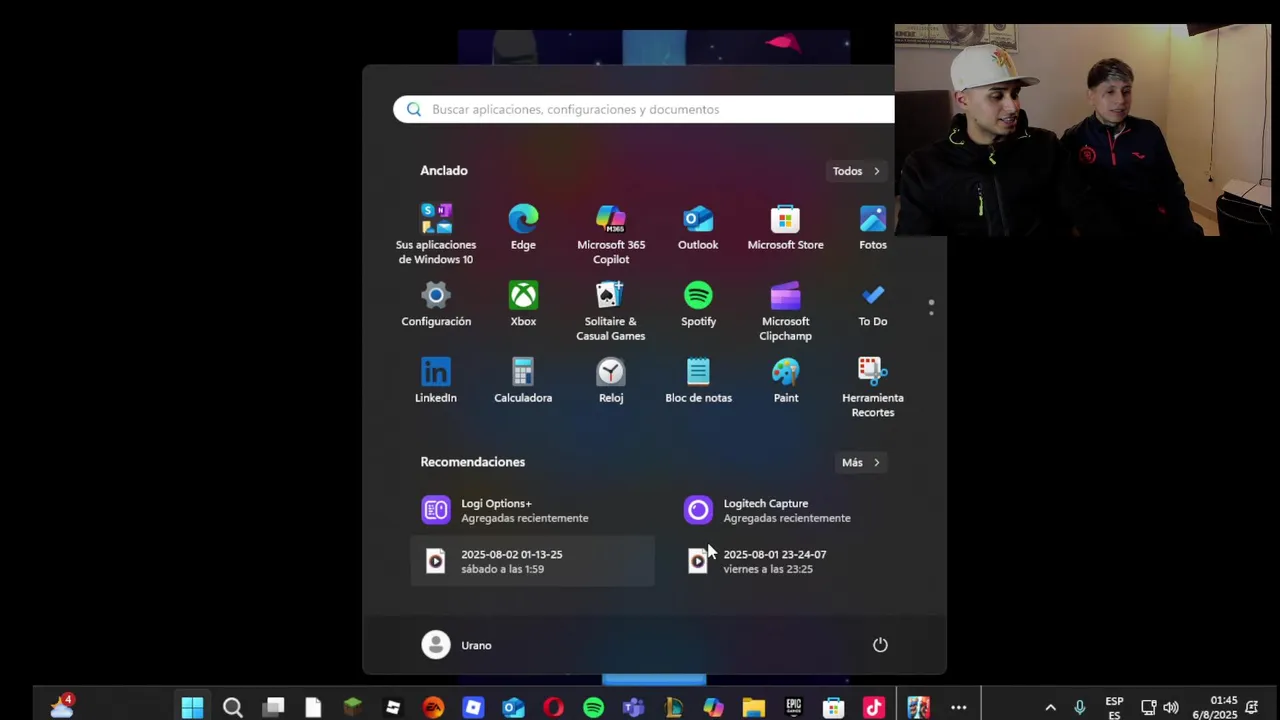Open video file 2025-08-01 23-24-07
Viewport: 1280px width, 720px height.
click(795, 561)
